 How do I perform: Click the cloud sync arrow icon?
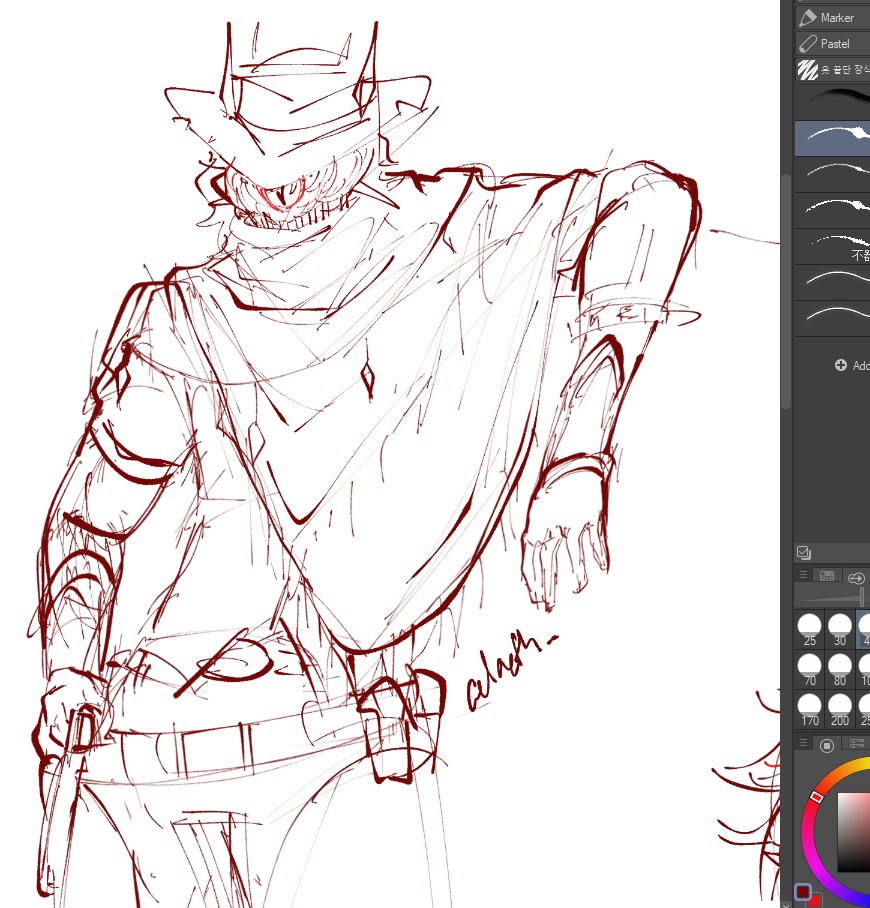pyautogui.click(x=856, y=577)
